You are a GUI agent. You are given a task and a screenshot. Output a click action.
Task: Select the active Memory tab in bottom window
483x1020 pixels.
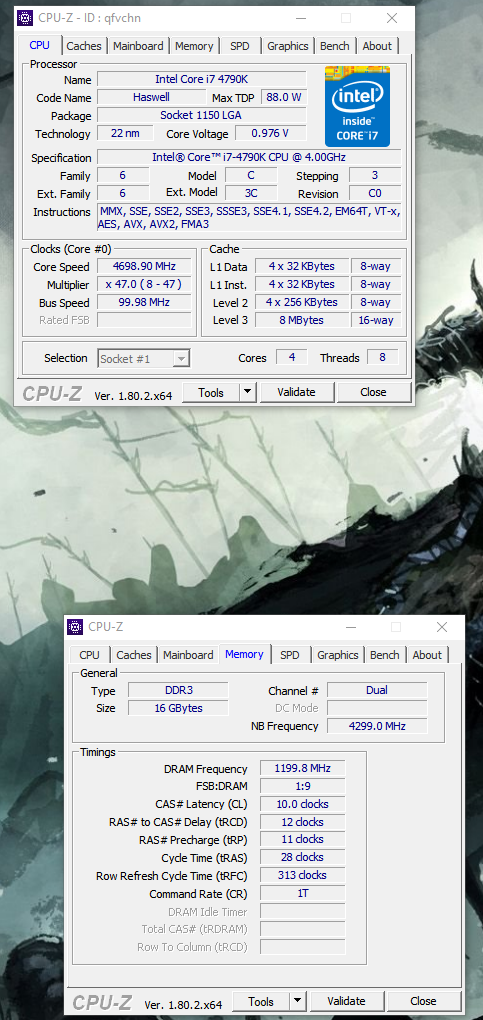tap(244, 654)
